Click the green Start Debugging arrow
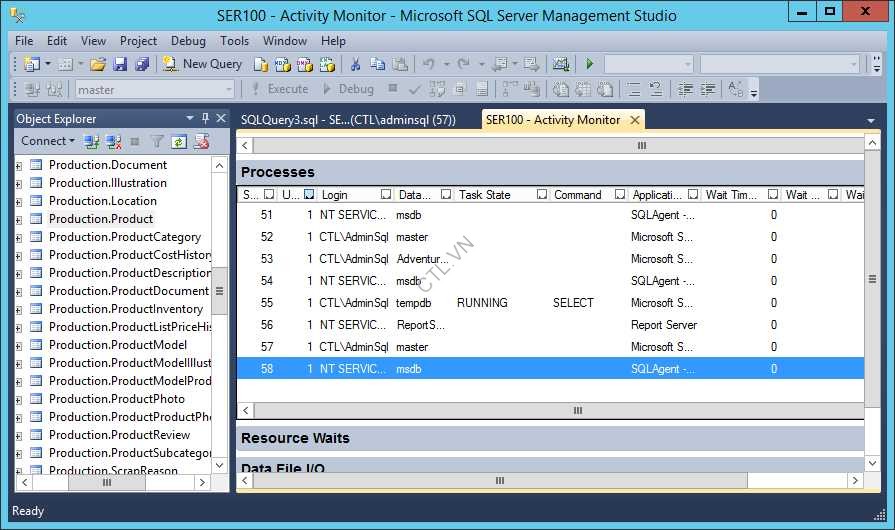Image resolution: width=895 pixels, height=530 pixels. pyautogui.click(x=590, y=64)
